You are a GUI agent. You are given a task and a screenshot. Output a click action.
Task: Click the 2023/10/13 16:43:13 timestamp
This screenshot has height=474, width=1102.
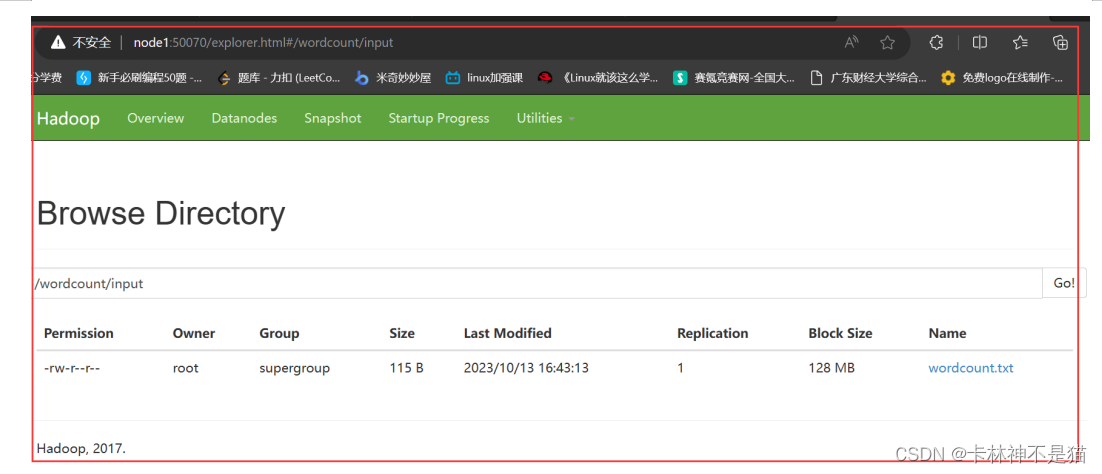tap(526, 368)
